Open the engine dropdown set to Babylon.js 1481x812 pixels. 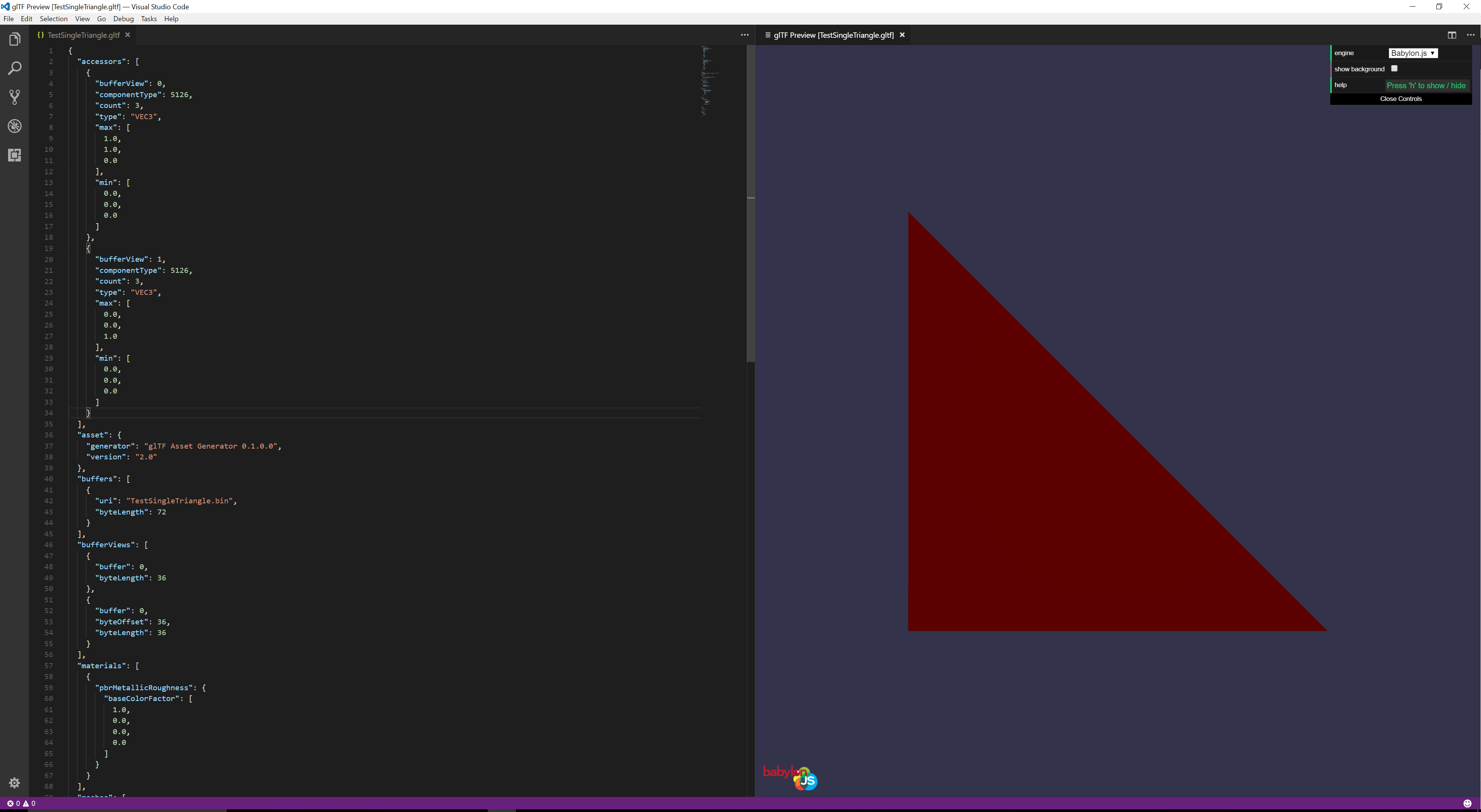click(1413, 53)
